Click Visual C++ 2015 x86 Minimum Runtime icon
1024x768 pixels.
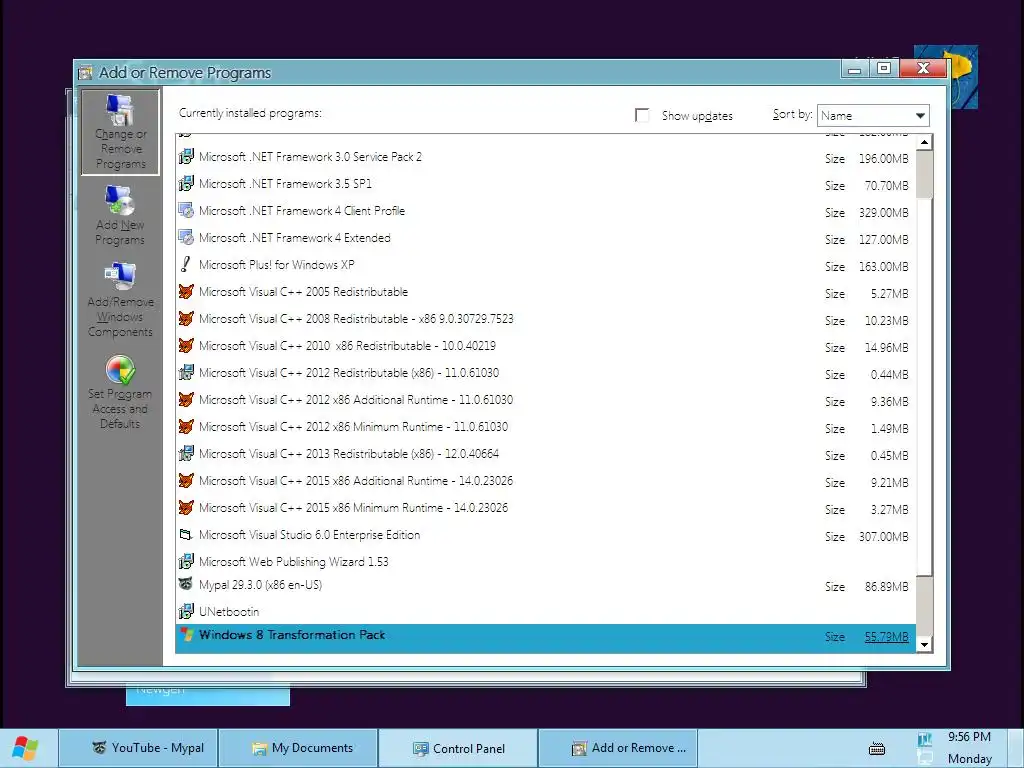click(x=186, y=507)
